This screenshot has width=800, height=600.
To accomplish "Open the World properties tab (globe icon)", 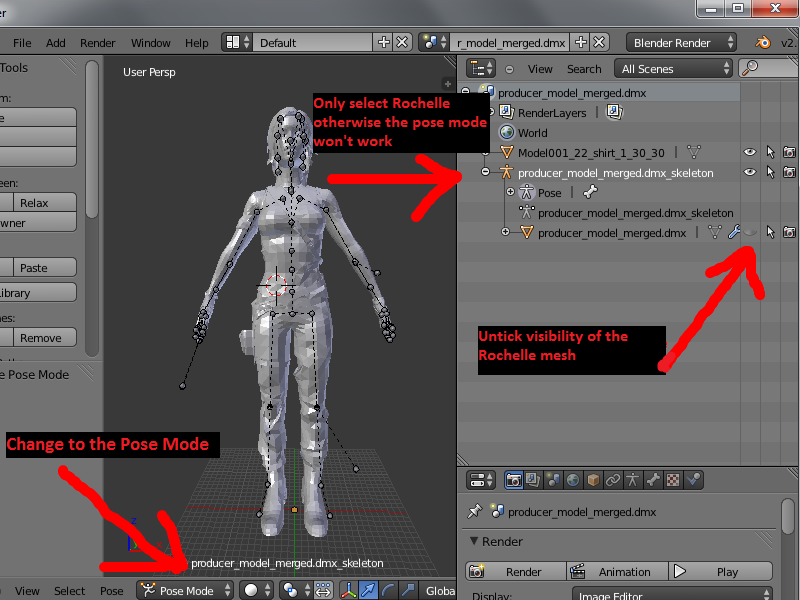I will tap(573, 480).
